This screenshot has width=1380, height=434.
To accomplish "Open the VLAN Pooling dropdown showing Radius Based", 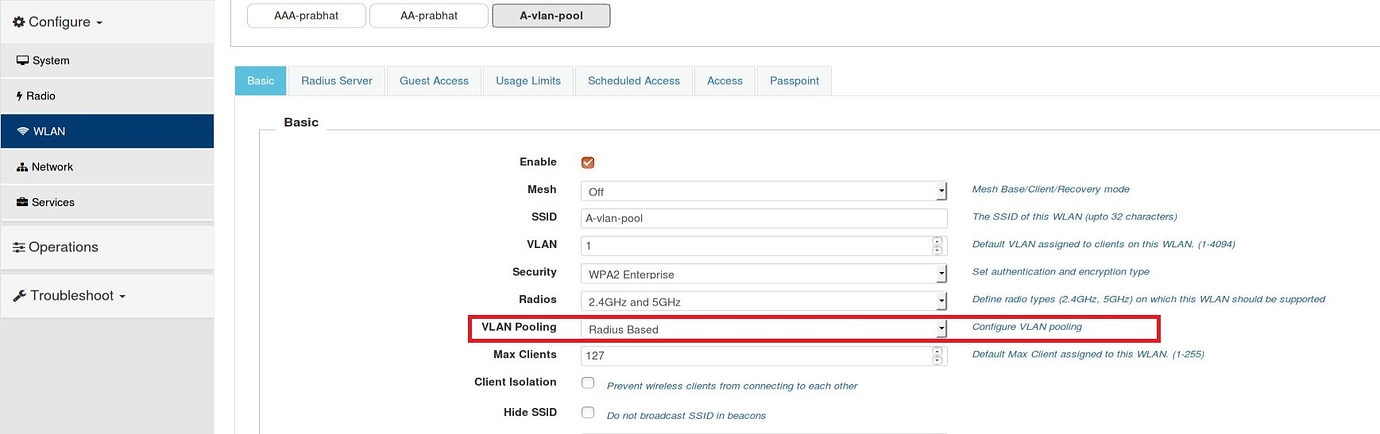I will [764, 328].
